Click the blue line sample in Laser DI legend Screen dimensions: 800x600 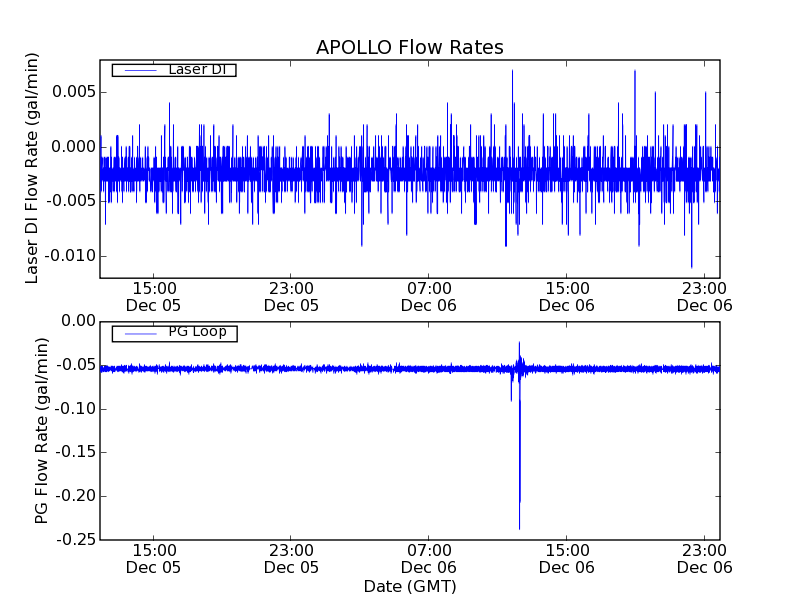(x=140, y=70)
